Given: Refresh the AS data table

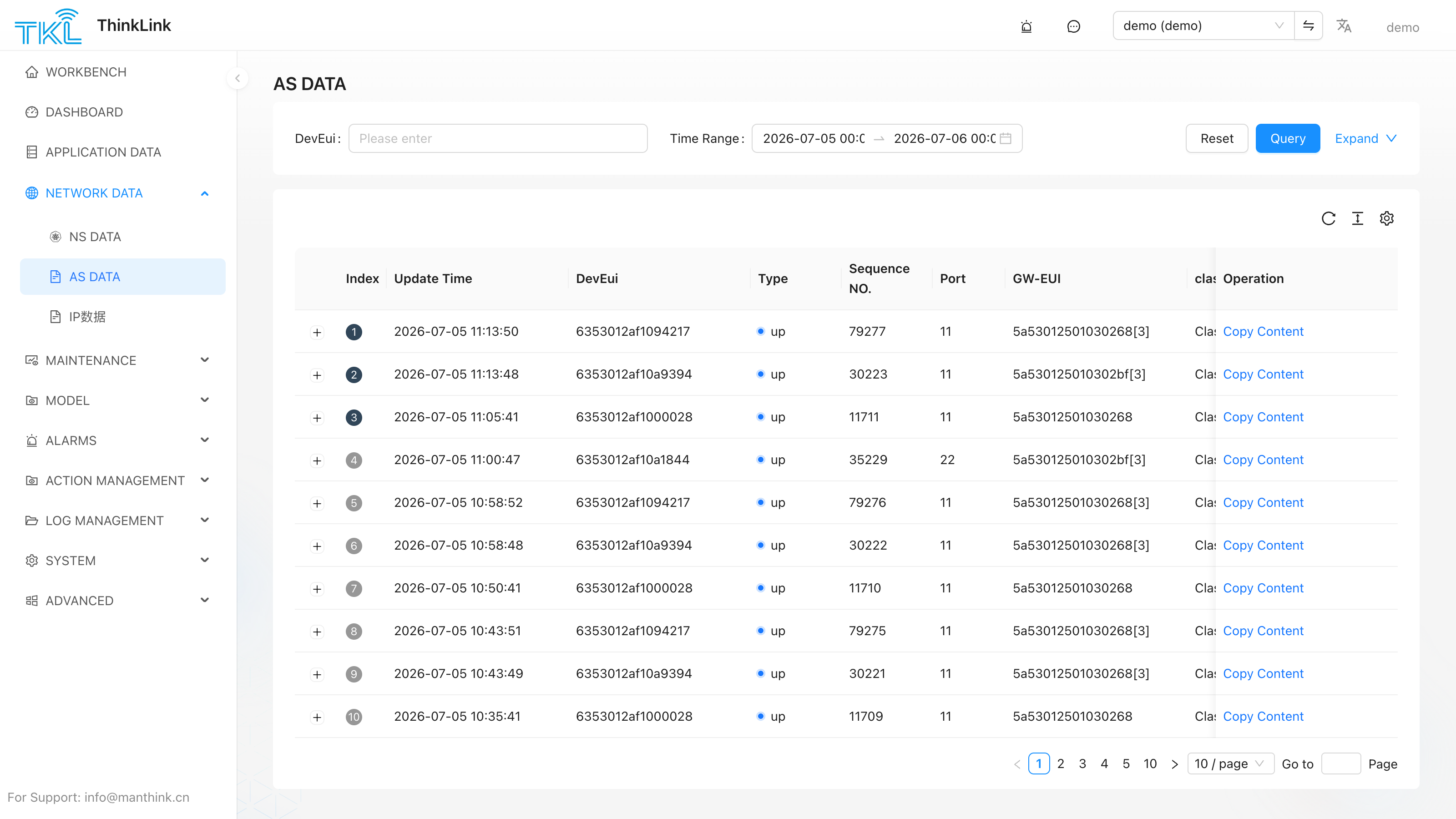Looking at the screenshot, I should pyautogui.click(x=1329, y=218).
